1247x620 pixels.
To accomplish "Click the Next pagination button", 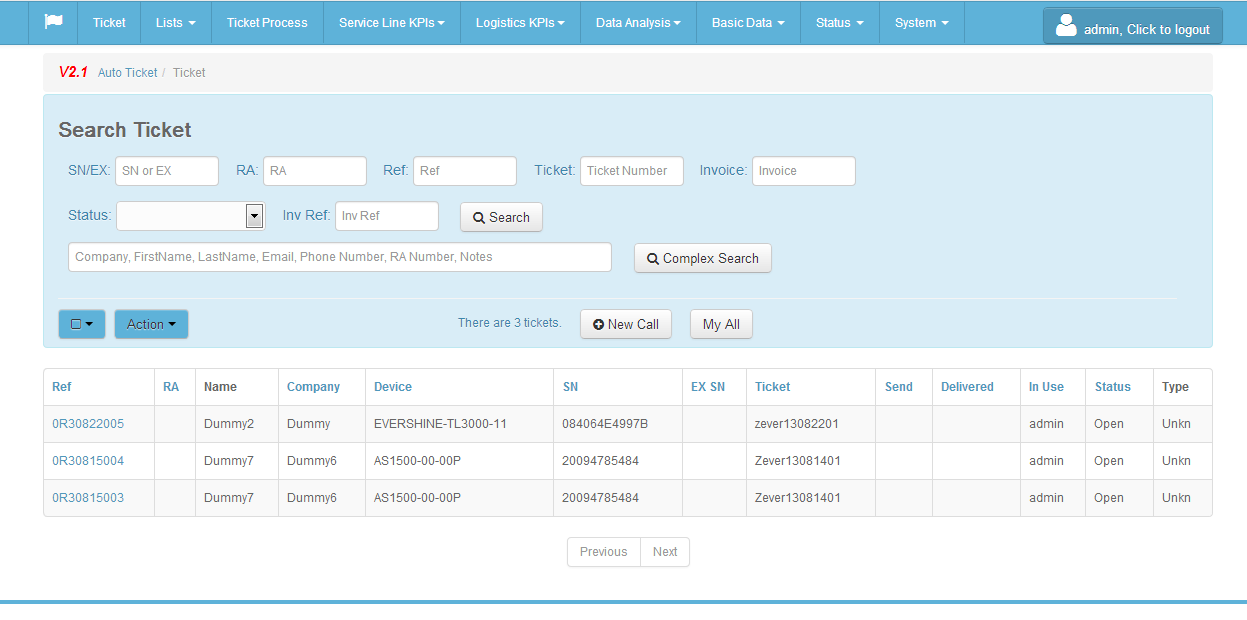I will [665, 552].
